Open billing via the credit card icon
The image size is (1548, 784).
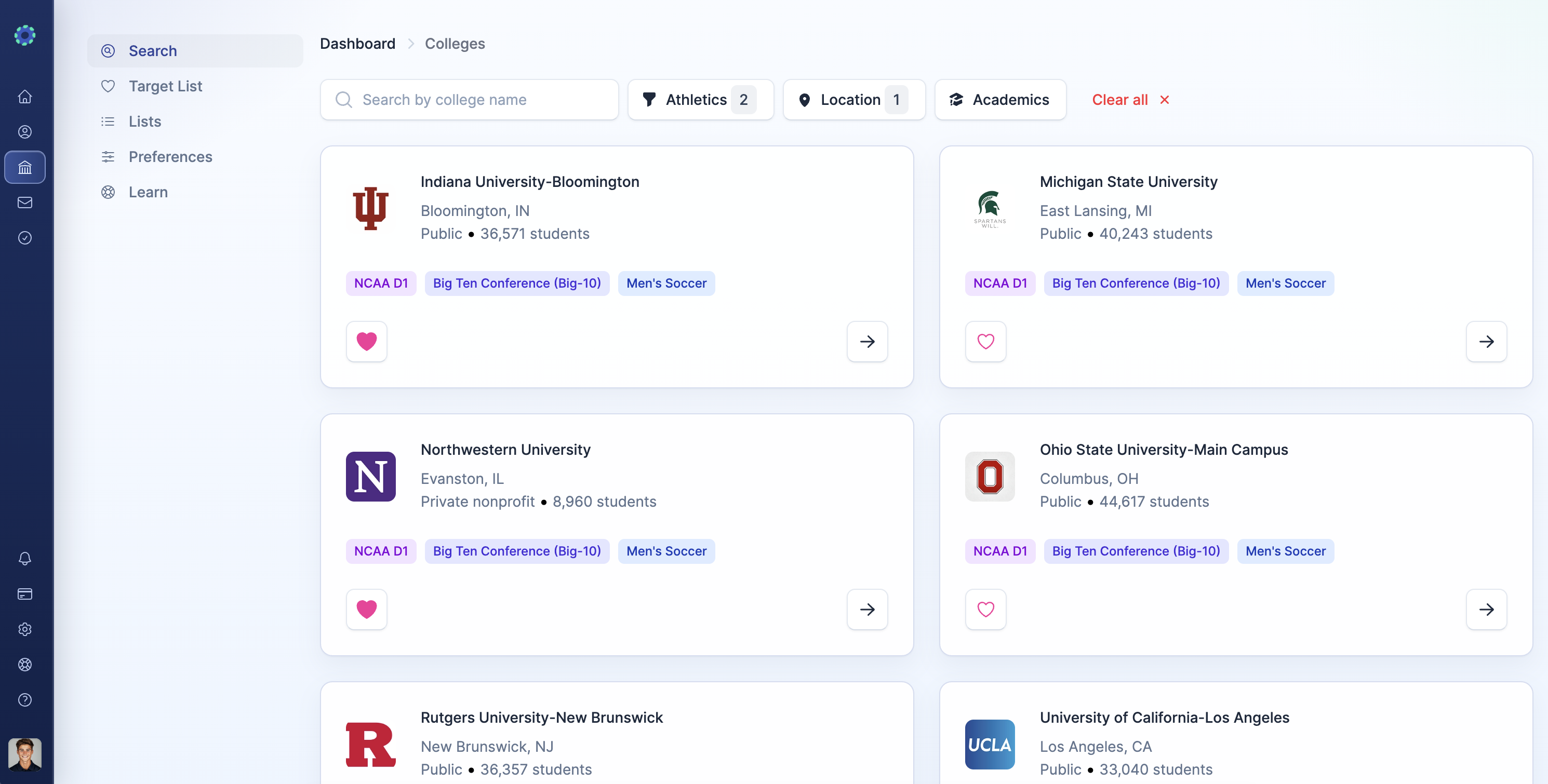(24, 594)
